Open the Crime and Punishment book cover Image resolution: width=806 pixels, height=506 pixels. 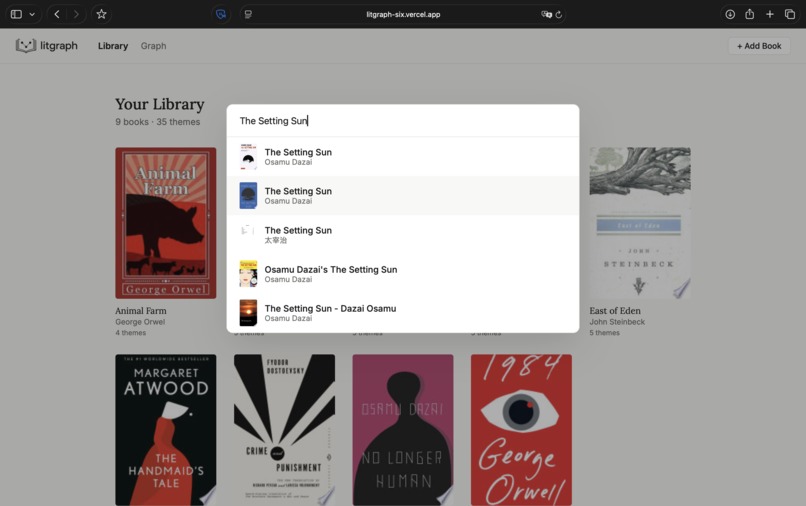pos(284,430)
